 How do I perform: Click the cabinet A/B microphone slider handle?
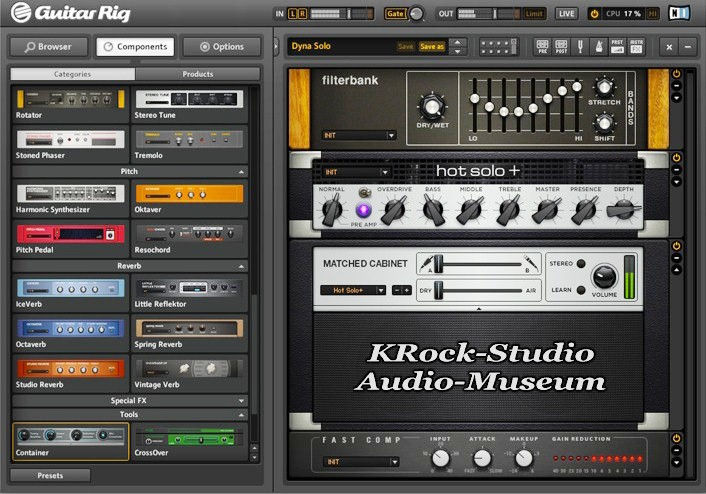(x=439, y=264)
